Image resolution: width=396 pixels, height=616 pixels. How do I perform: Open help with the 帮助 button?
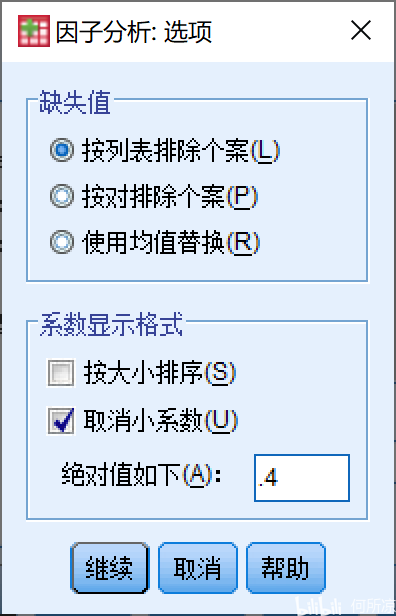(x=286, y=568)
